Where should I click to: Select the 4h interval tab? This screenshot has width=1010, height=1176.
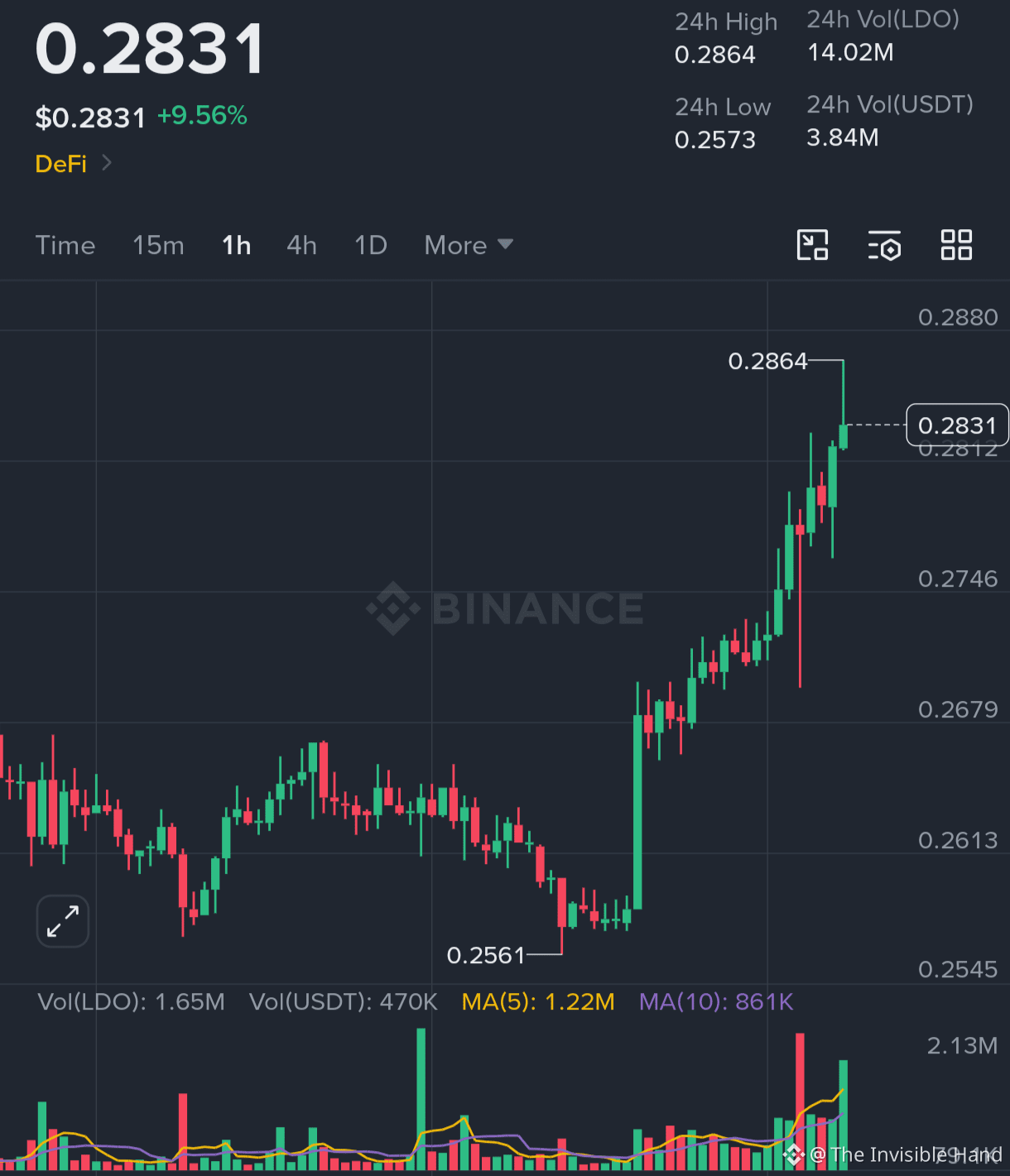pyautogui.click(x=302, y=245)
